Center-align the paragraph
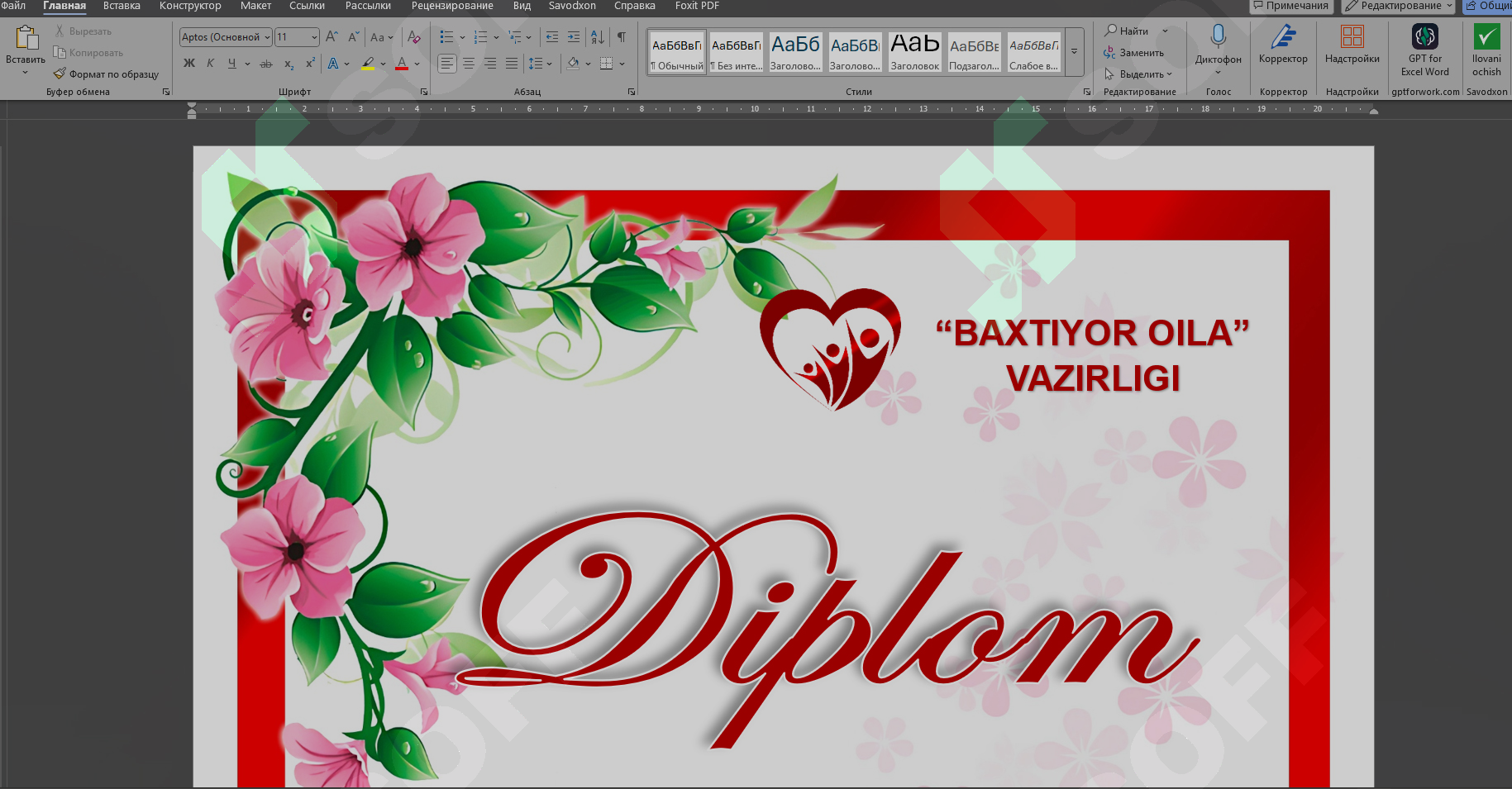 [x=469, y=64]
